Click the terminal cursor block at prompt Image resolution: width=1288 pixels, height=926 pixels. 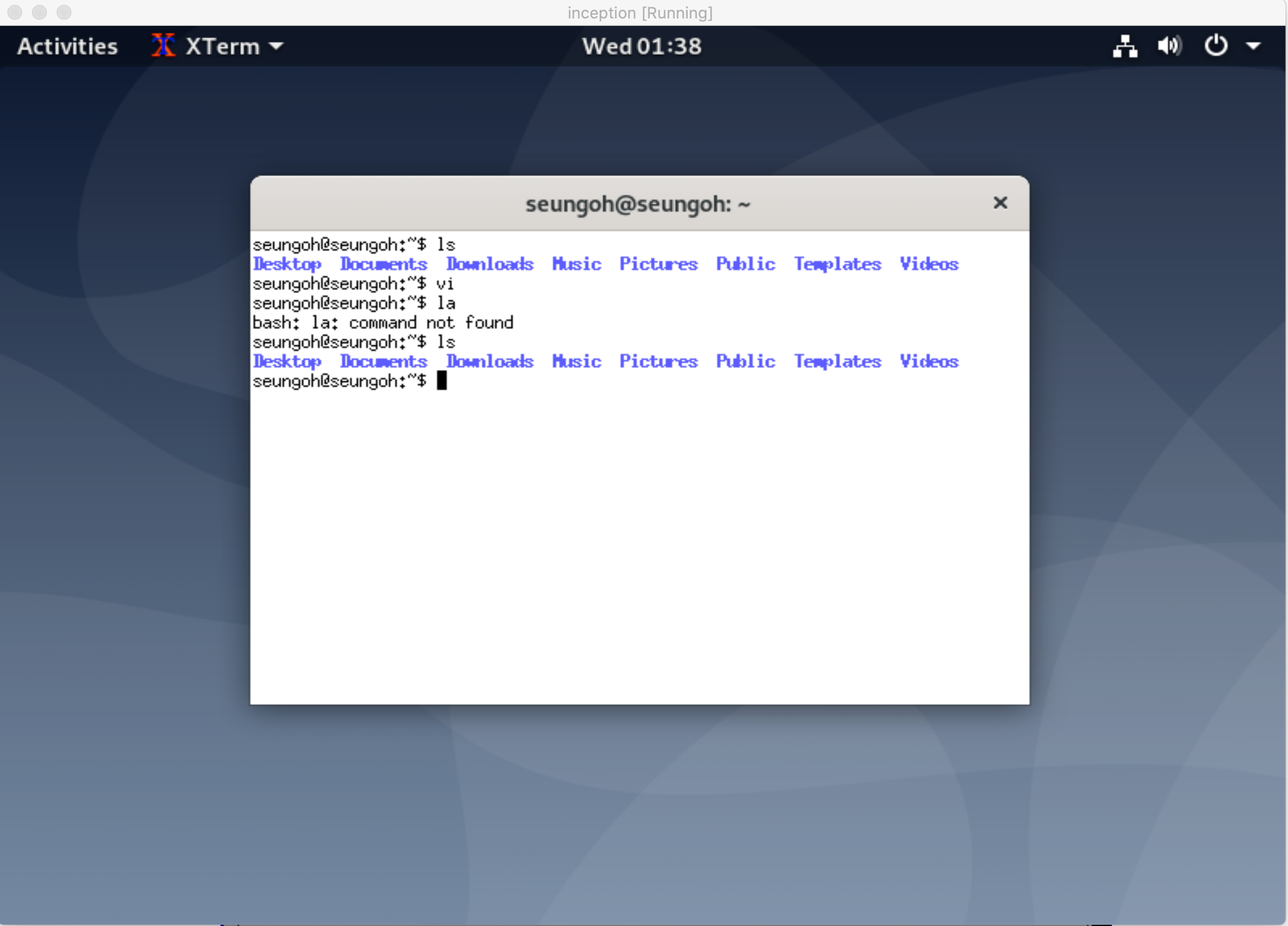(x=441, y=381)
